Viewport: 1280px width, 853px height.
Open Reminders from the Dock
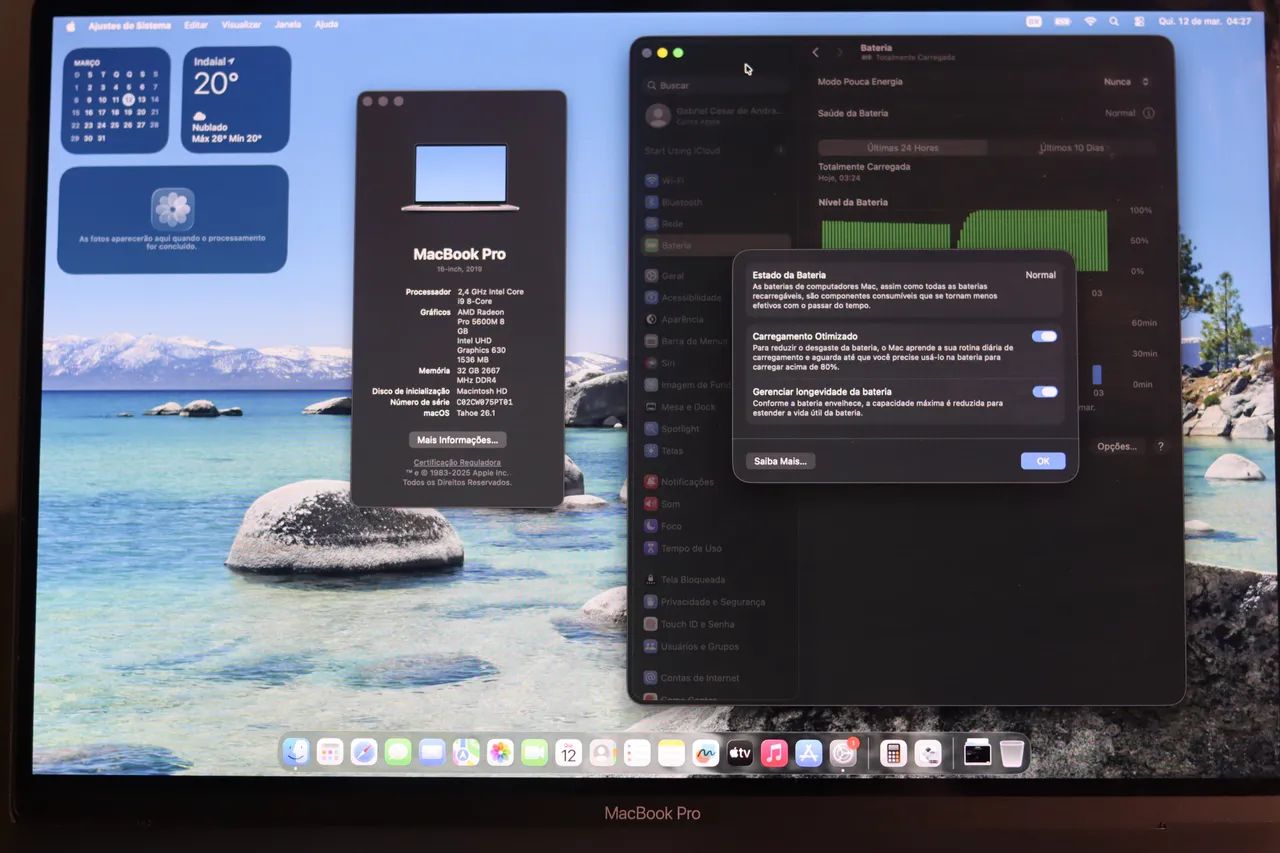click(x=637, y=752)
